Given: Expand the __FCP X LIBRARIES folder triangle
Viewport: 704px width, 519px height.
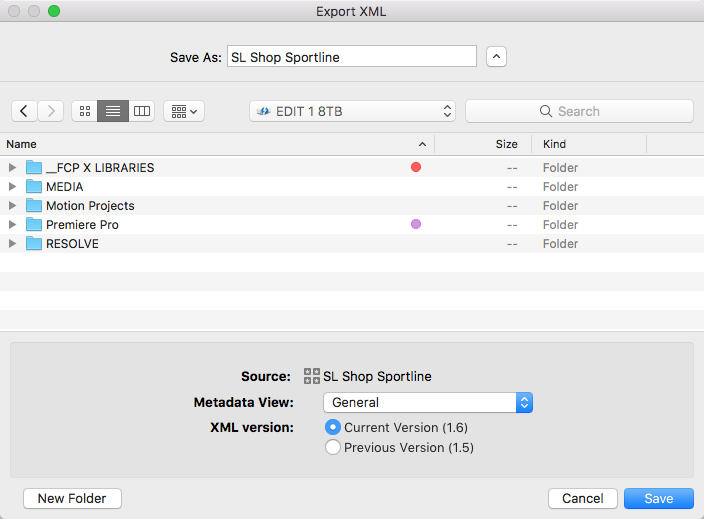Looking at the screenshot, I should pos(12,167).
